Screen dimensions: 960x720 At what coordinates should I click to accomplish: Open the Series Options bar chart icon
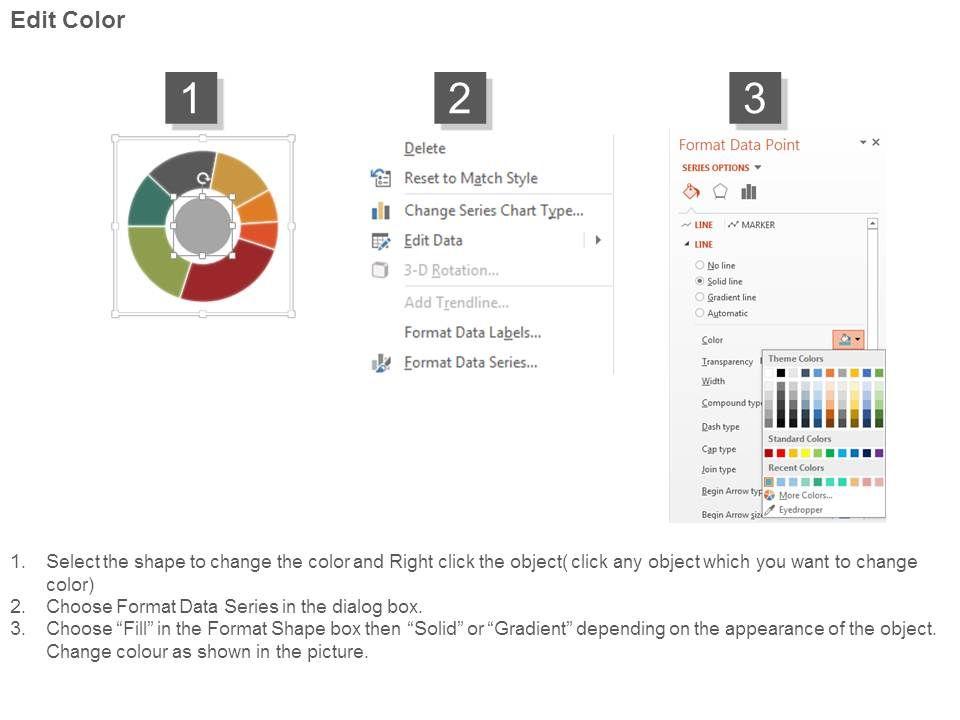pos(748,192)
